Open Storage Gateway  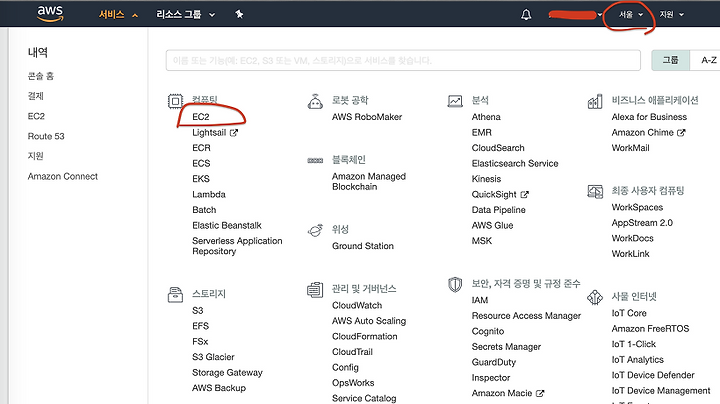[227, 373]
